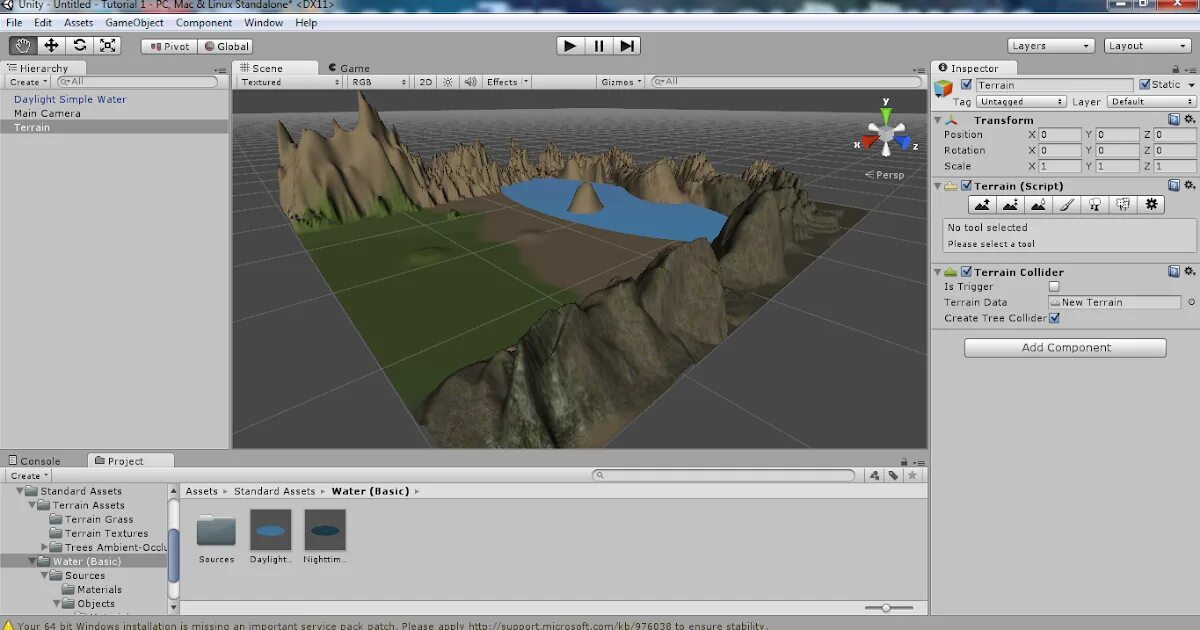Screen dimensions: 1200x630
Task: Click Standard Assets in breadcrumb path
Action: (x=274, y=491)
